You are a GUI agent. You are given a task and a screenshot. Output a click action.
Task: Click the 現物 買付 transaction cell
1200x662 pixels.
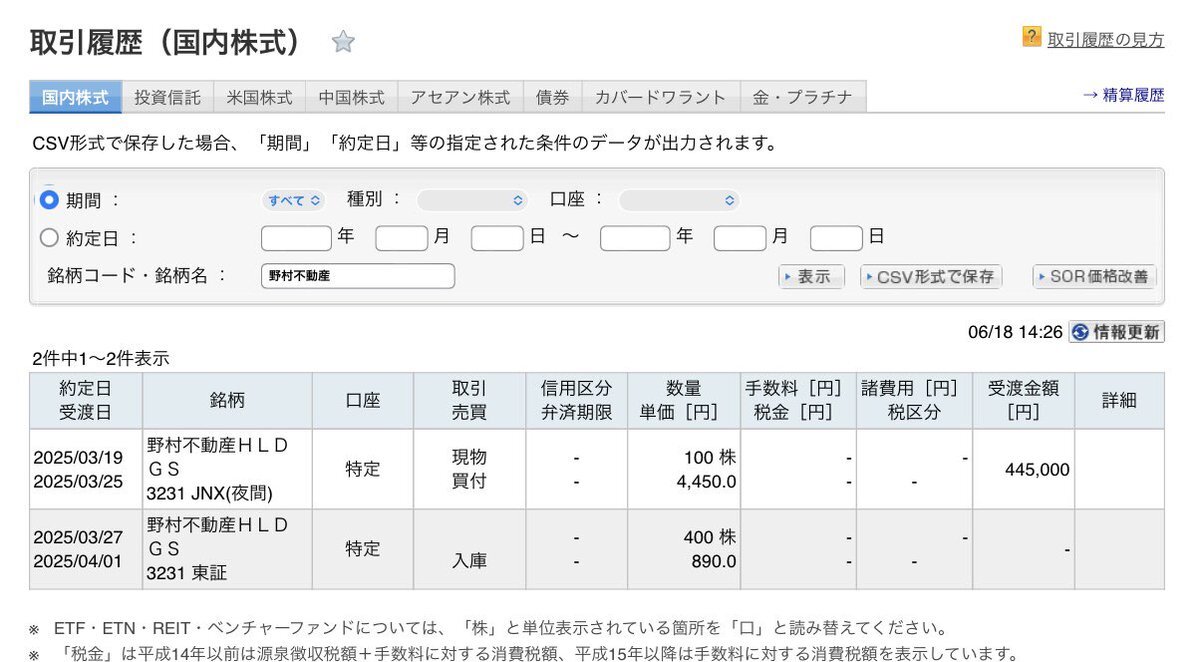click(469, 469)
